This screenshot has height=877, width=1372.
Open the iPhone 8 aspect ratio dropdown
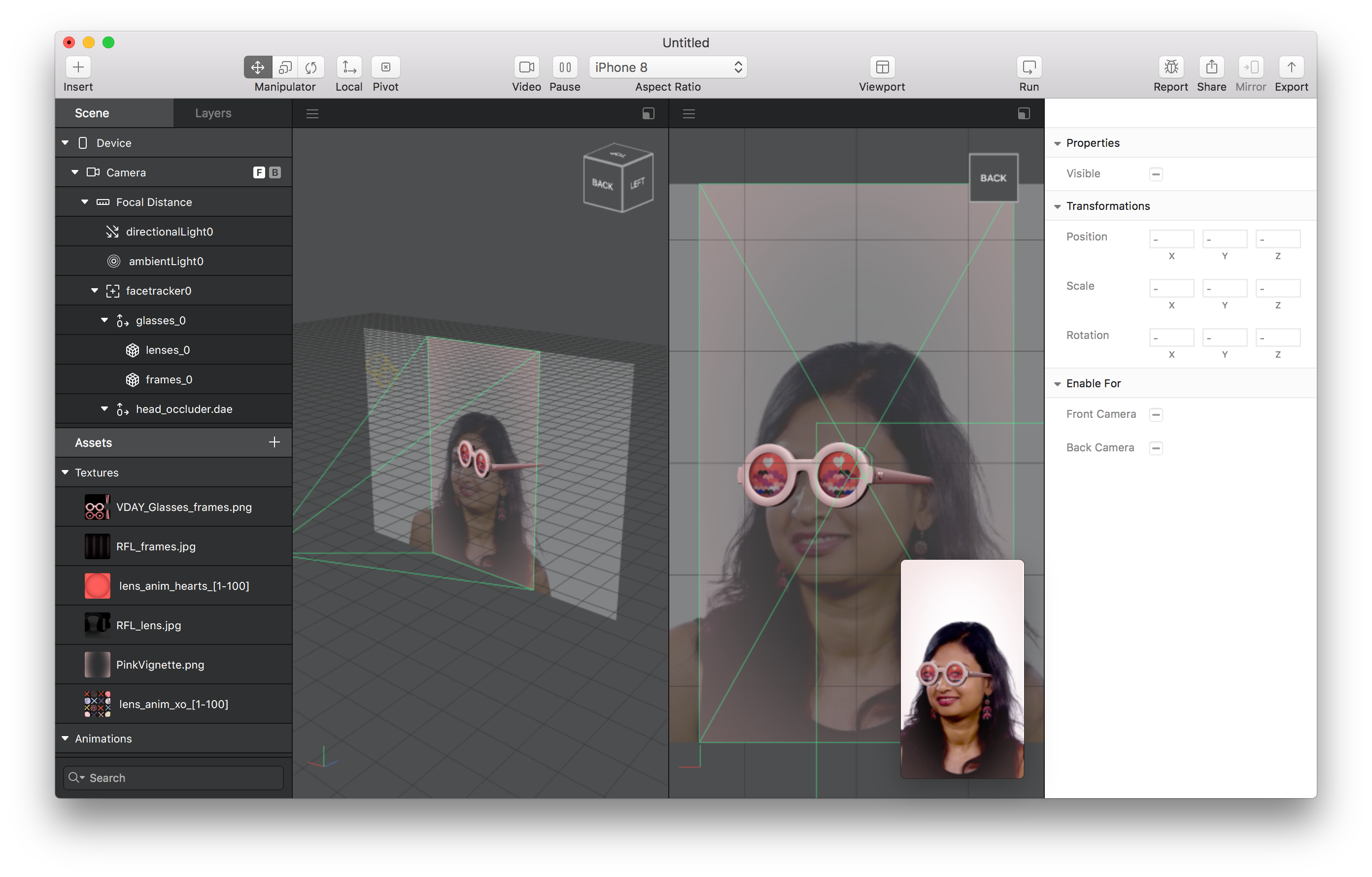click(668, 67)
